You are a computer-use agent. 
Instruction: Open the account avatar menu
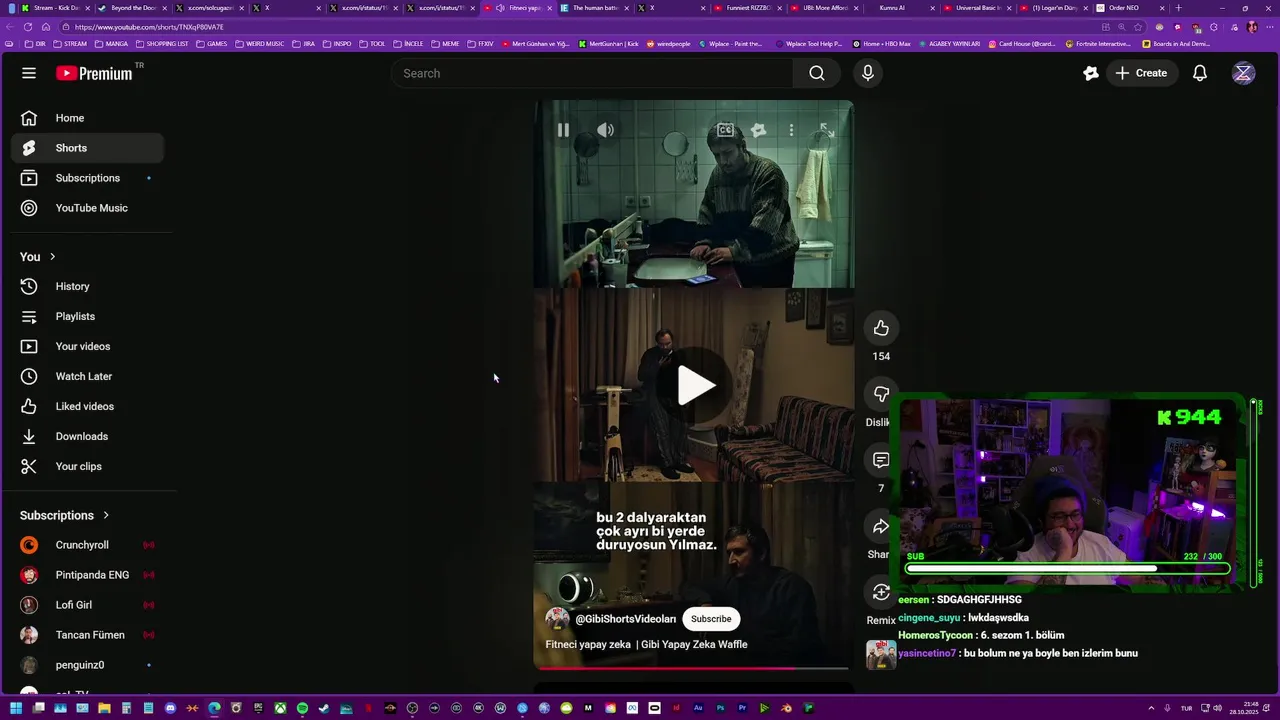point(1243,73)
